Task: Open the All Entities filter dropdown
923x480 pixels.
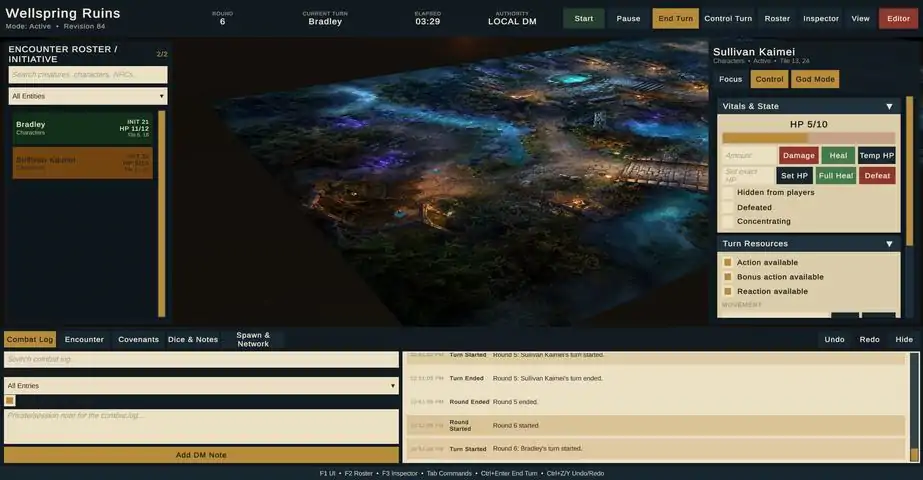Action: click(x=88, y=96)
